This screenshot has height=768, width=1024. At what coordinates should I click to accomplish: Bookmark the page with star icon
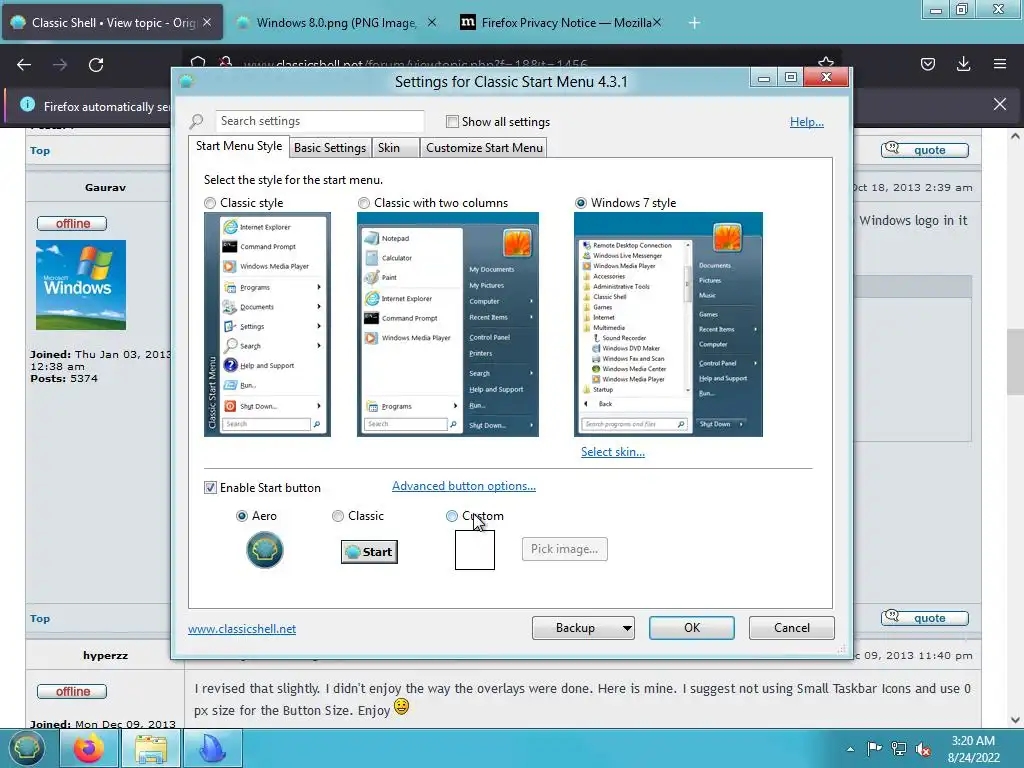pos(826,63)
